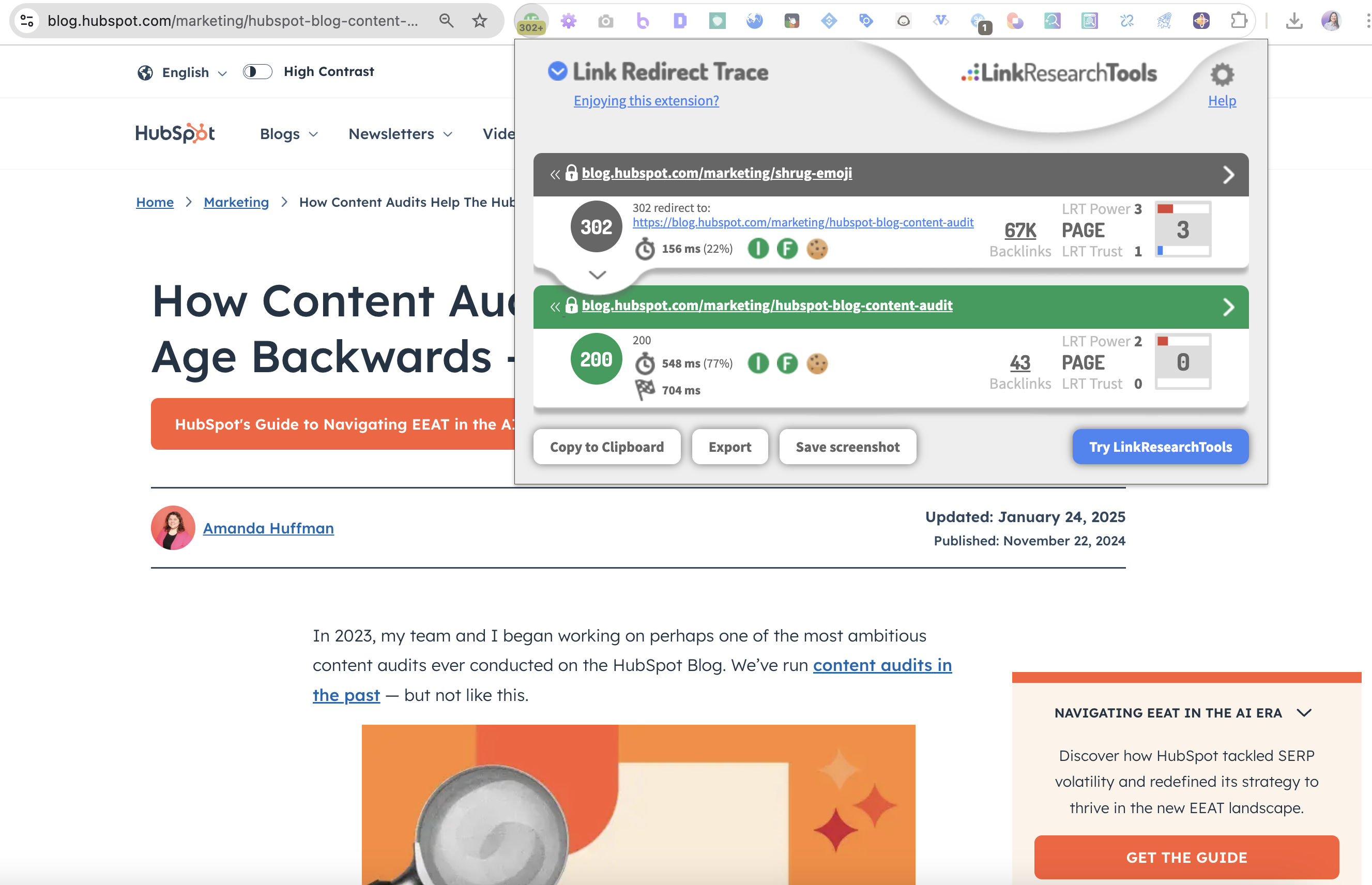Open the Help link in the extension popup

1222,101
